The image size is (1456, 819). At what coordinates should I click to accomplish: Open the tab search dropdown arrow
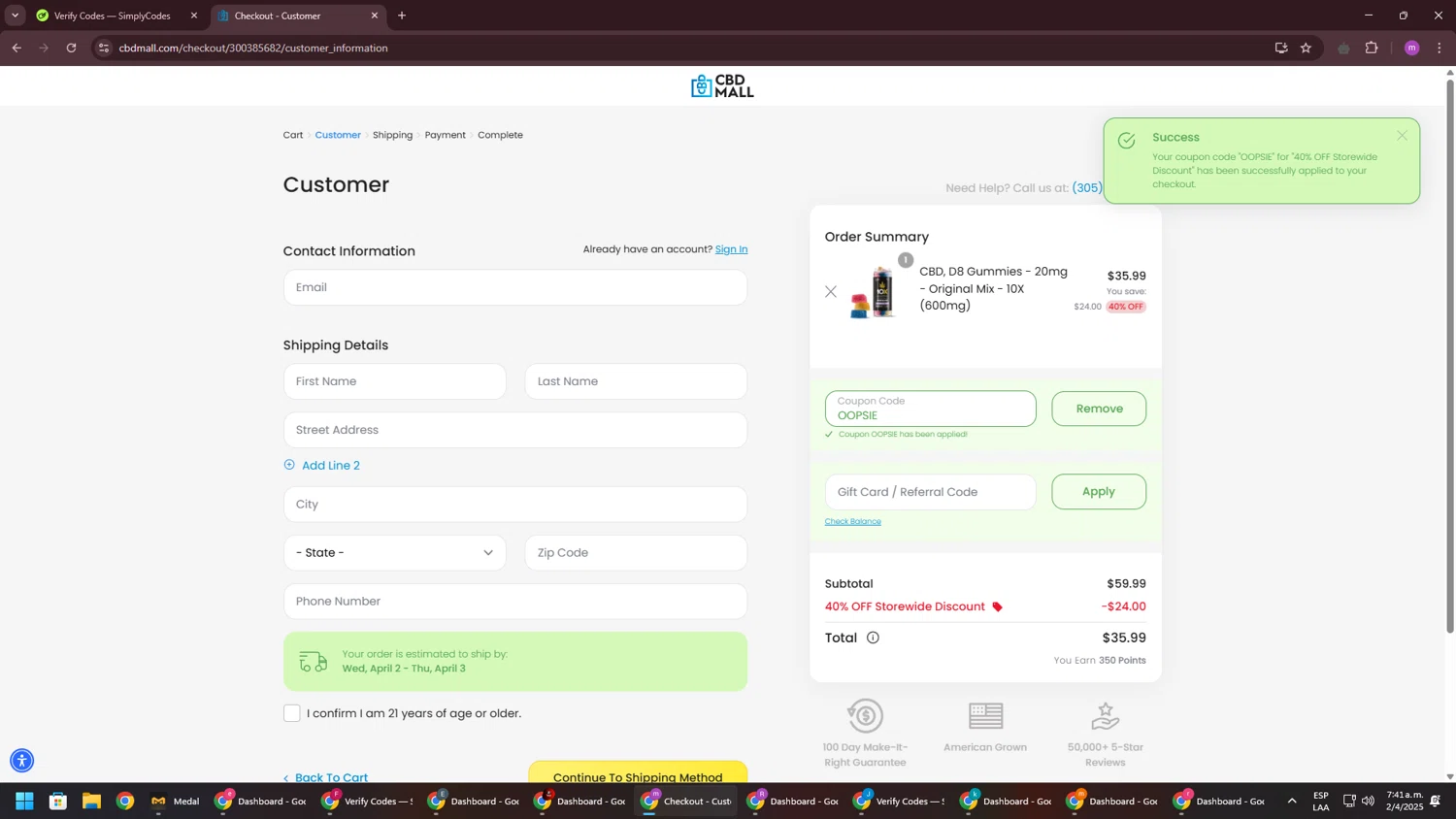15,16
